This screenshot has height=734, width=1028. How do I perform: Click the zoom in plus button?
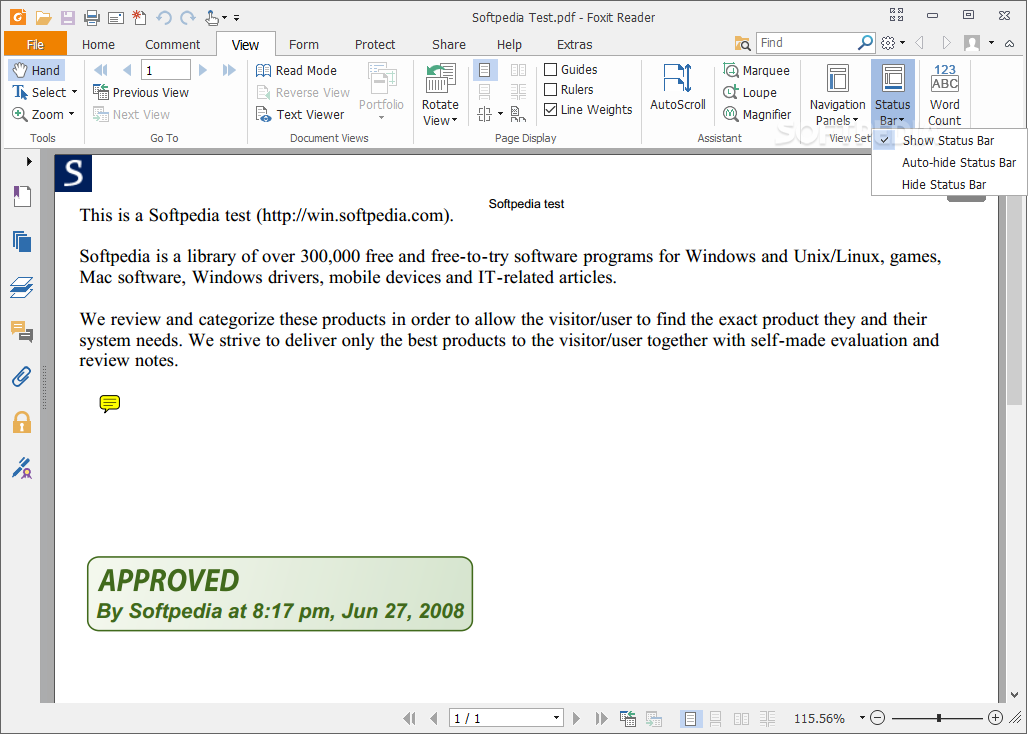tap(995, 718)
